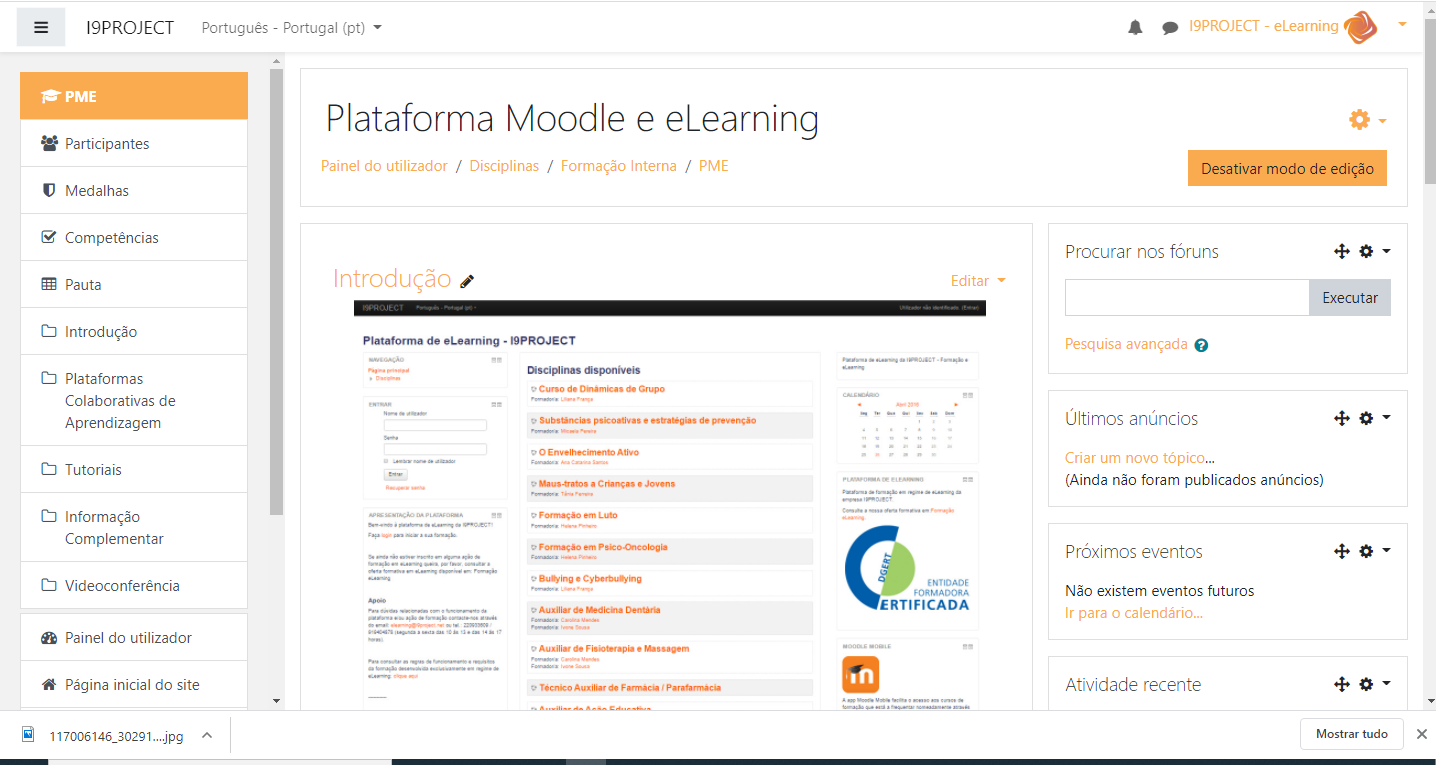
Task: Open Informação Complementar sidebar section
Action: (x=134, y=527)
